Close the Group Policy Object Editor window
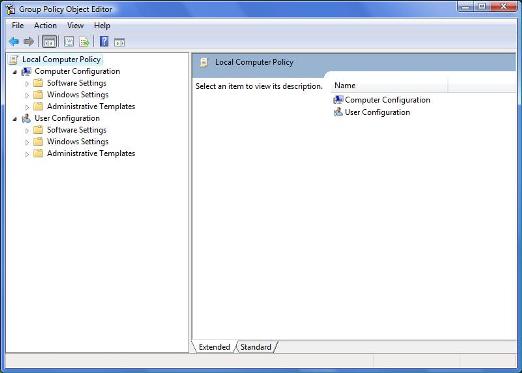The image size is (522, 373). [x=503, y=6]
